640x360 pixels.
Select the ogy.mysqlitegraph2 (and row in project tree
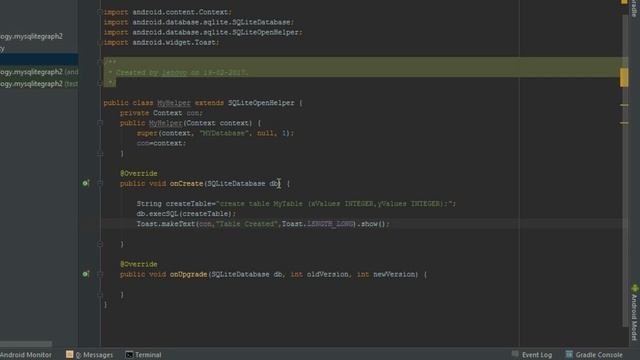pos(39,72)
